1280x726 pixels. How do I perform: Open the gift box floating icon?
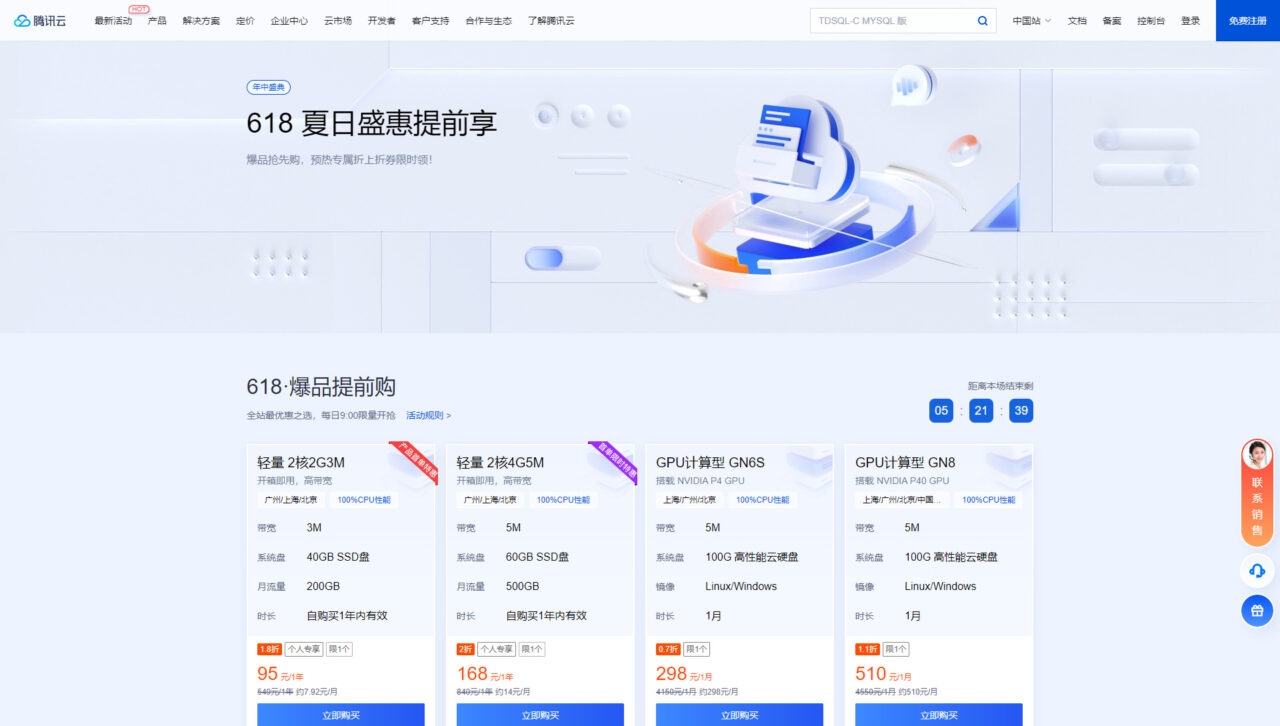(x=1257, y=610)
